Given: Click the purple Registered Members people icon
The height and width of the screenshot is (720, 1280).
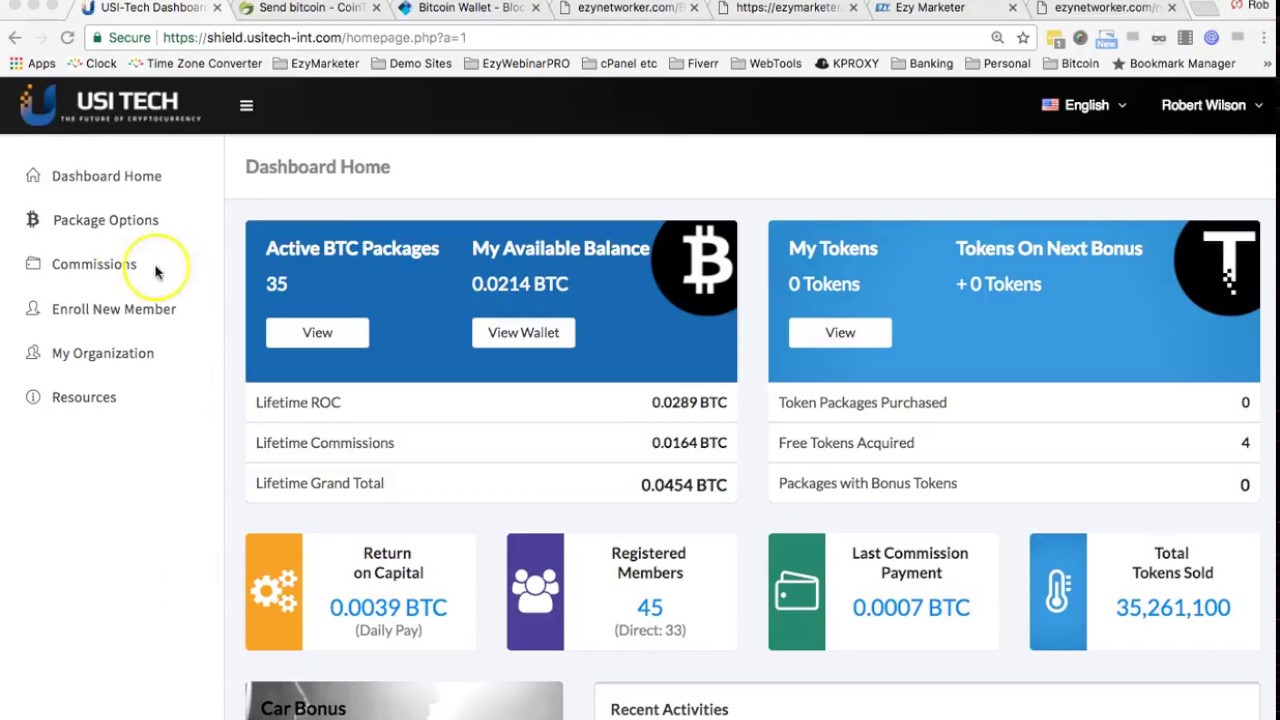Looking at the screenshot, I should 535,591.
